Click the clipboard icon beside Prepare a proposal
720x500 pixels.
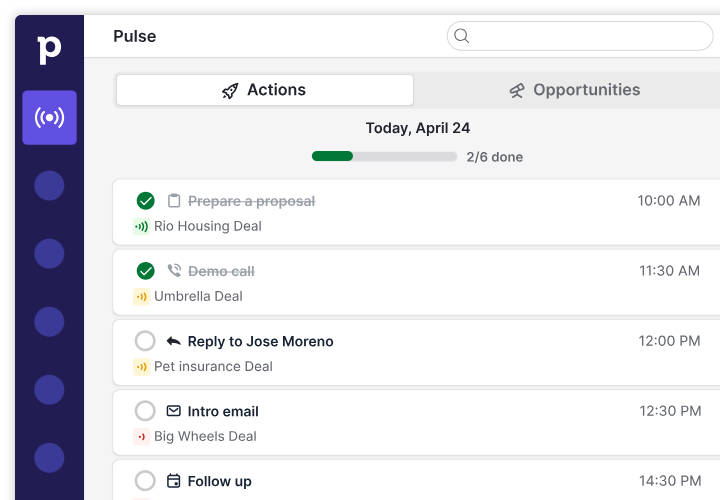pyautogui.click(x=174, y=201)
